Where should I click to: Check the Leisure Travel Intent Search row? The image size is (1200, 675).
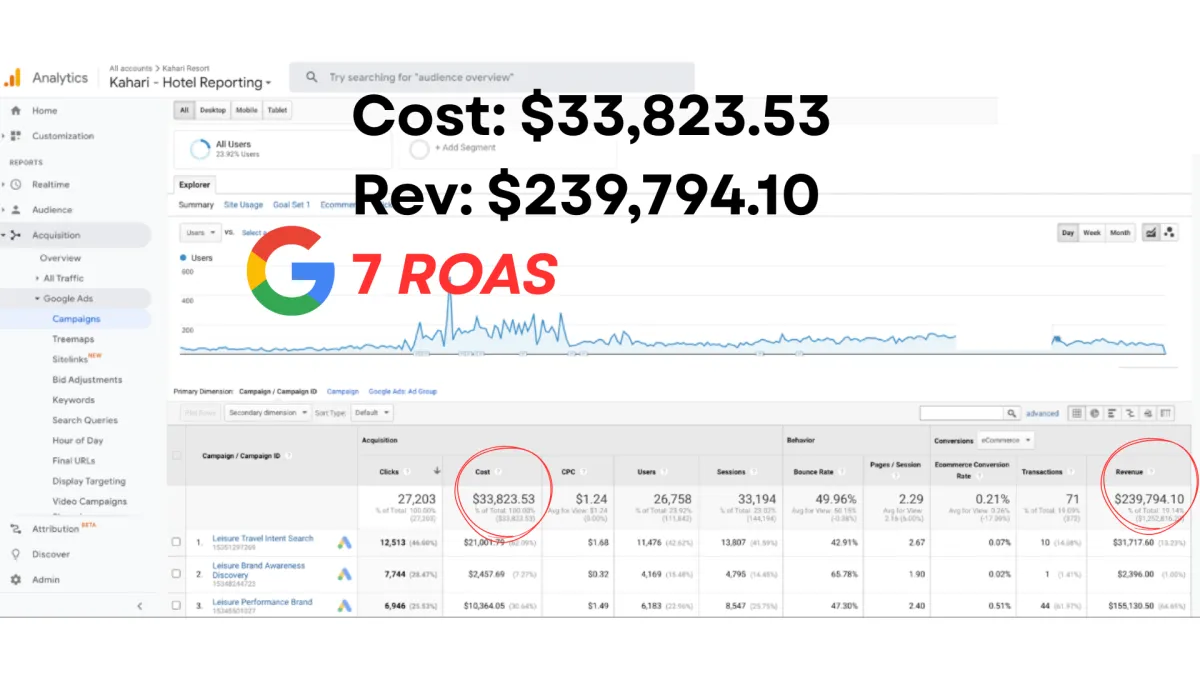tap(177, 542)
